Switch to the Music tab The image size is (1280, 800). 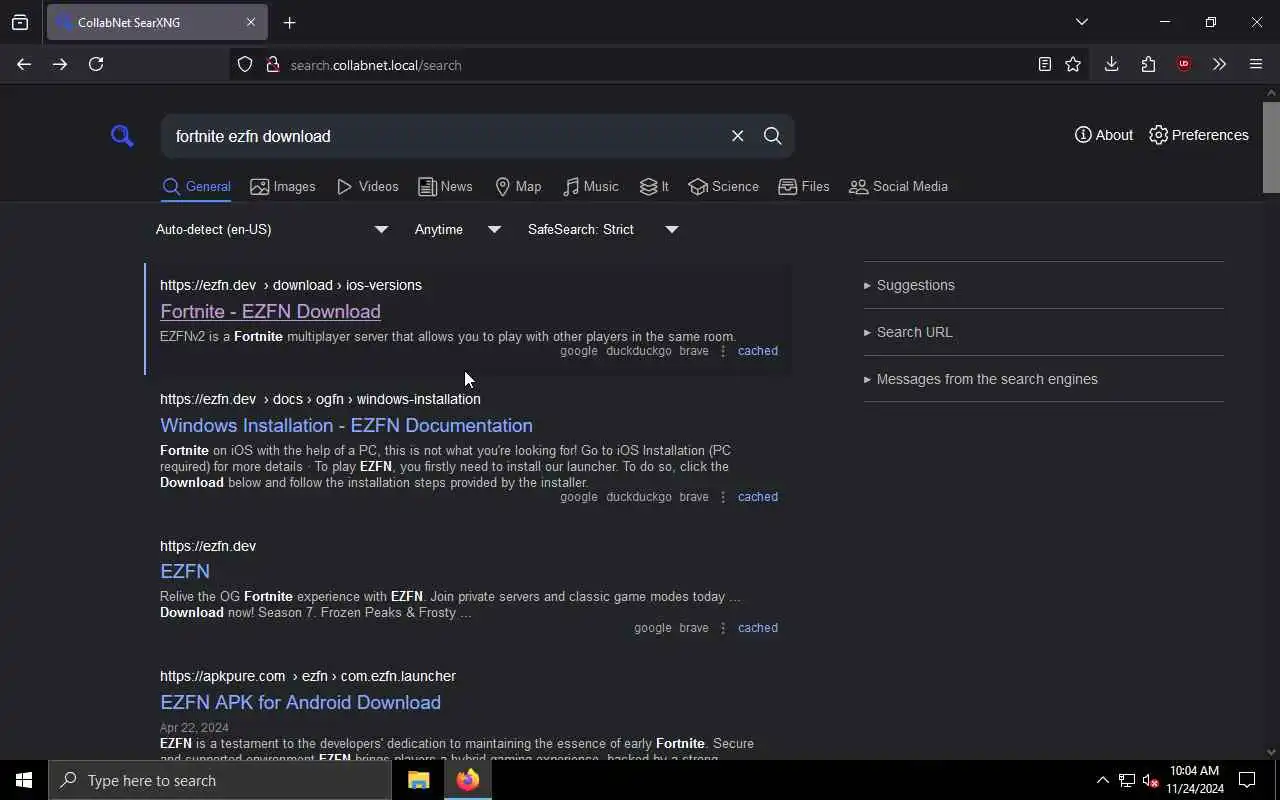pyautogui.click(x=590, y=187)
